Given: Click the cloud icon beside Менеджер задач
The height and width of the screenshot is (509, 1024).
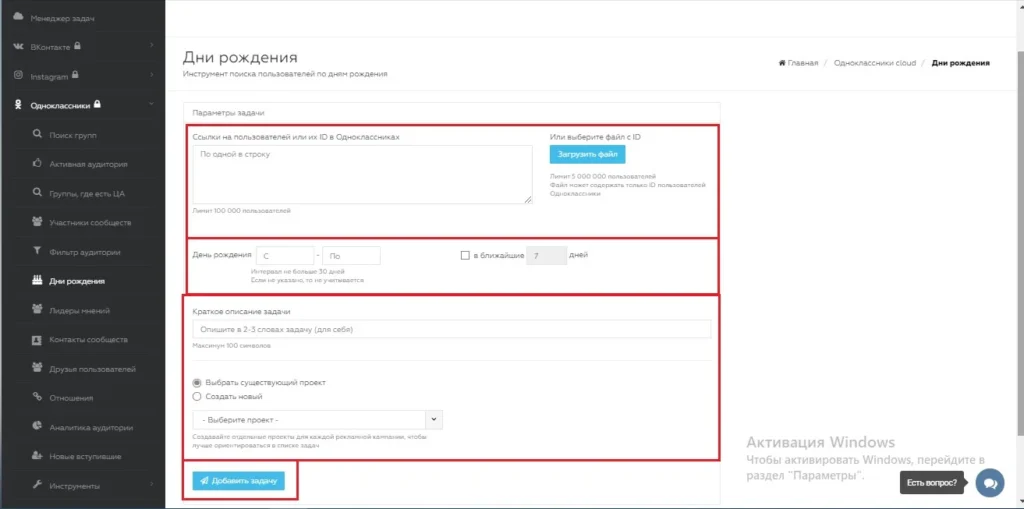Looking at the screenshot, I should (x=18, y=18).
